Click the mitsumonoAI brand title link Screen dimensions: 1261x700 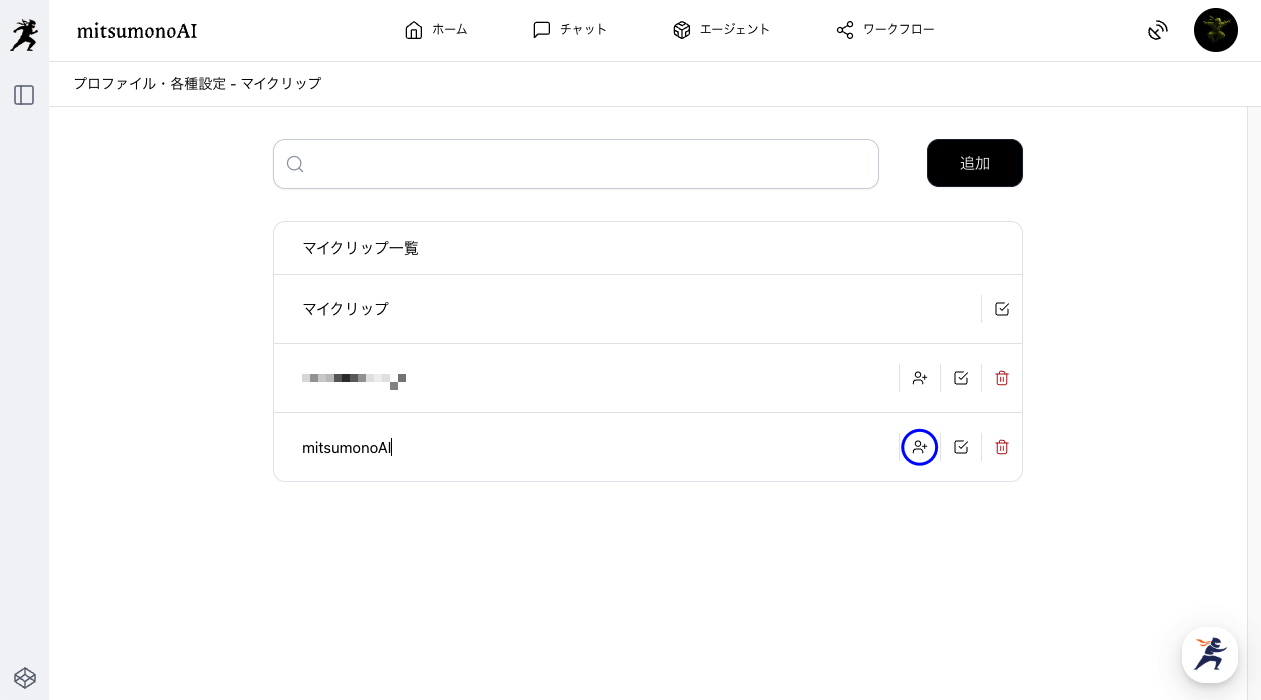click(x=137, y=31)
